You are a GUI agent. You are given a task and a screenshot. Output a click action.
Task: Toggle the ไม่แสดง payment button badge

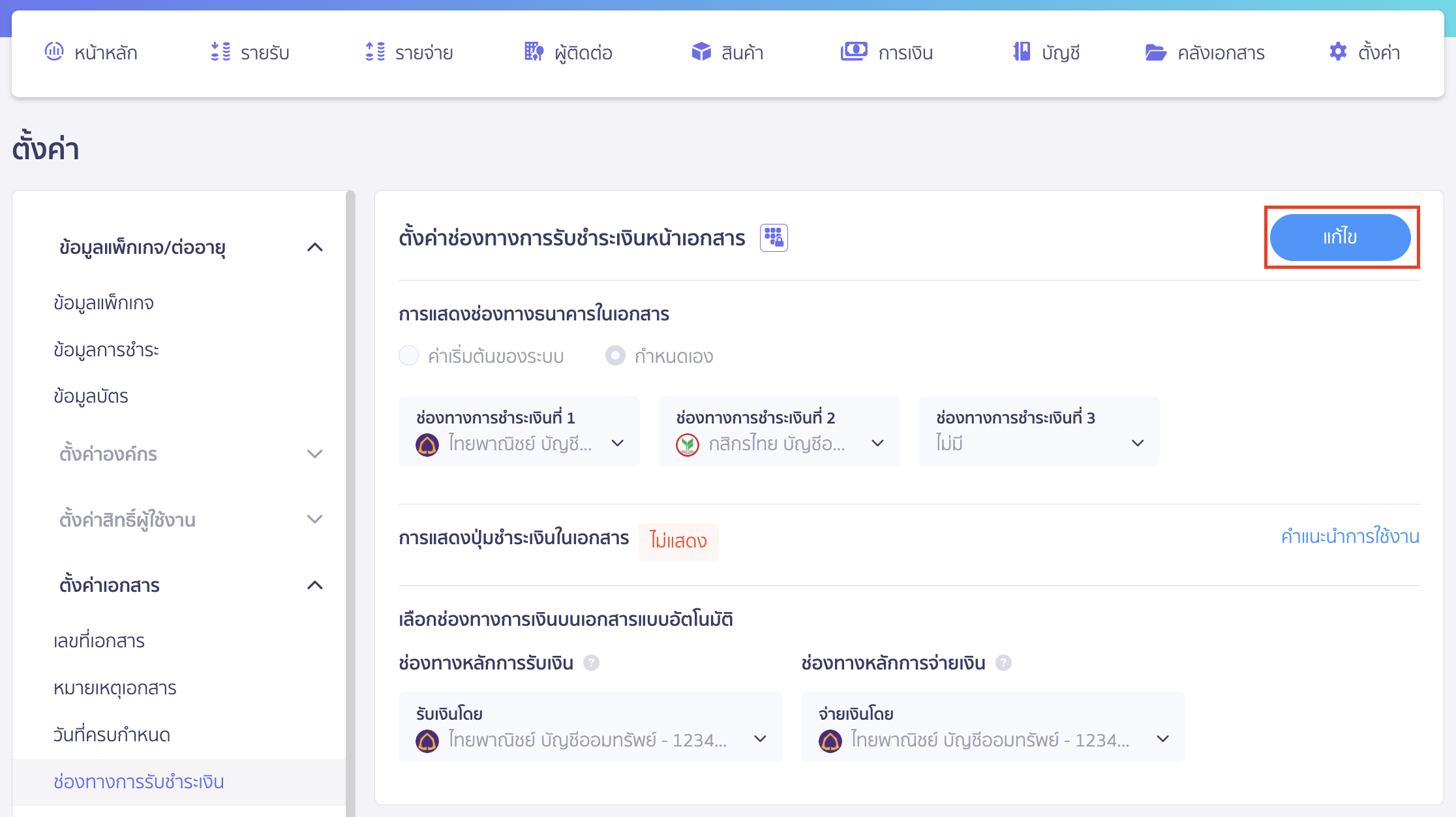678,540
